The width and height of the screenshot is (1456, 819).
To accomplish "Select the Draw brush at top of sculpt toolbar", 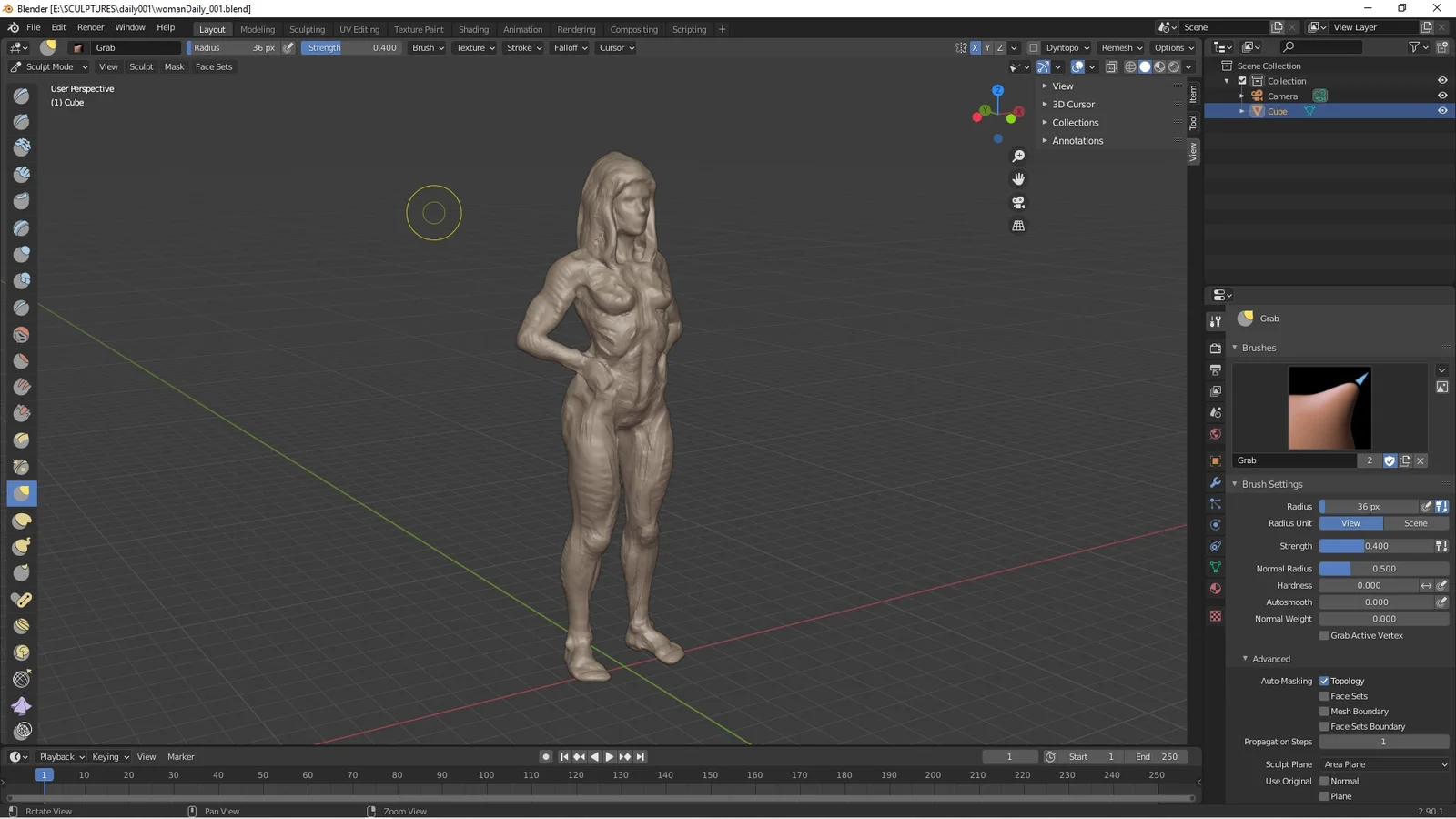I will [21, 96].
